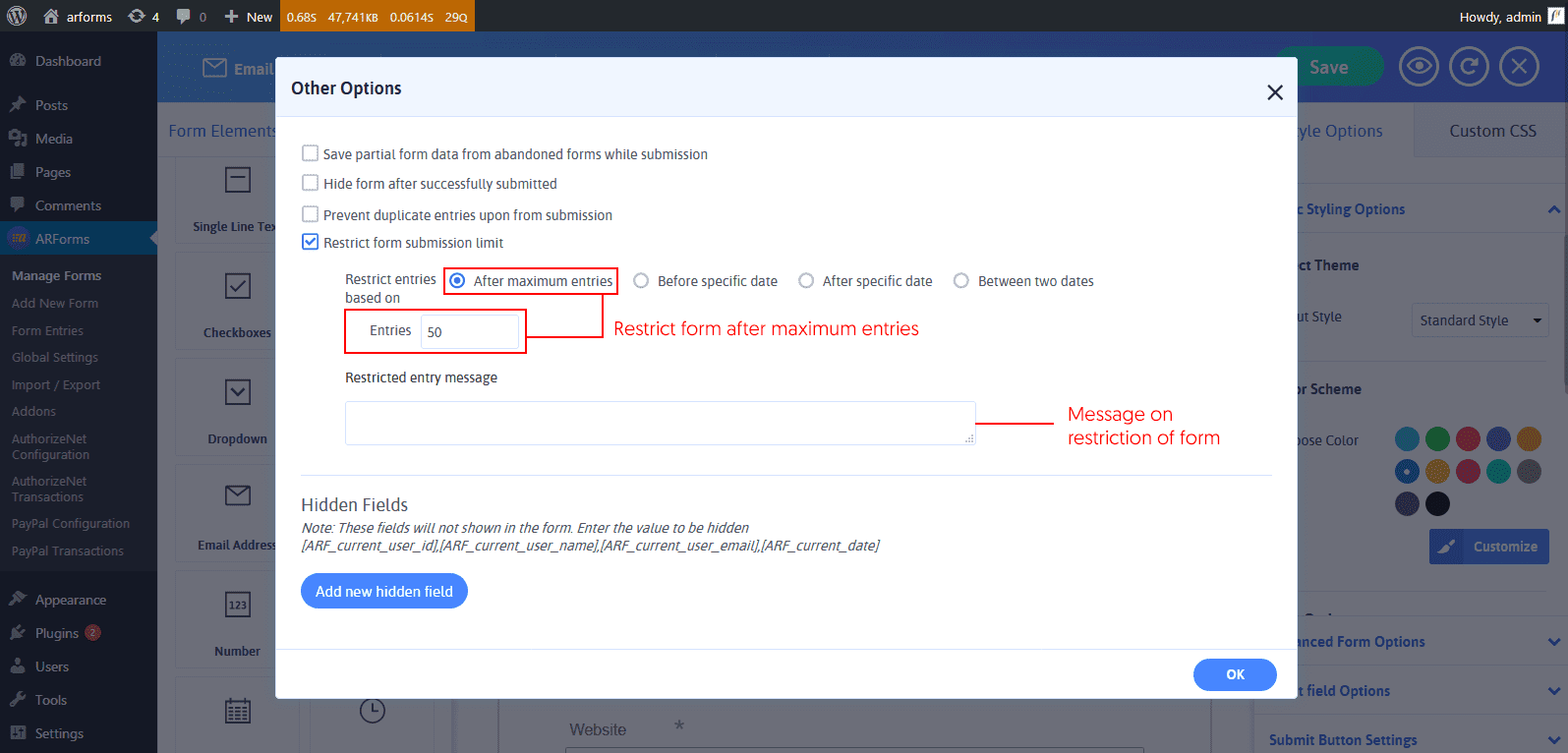Viewport: 1568px width, 753px height.
Task: Expand the Advanced Form Options section
Action: (x=1553, y=642)
